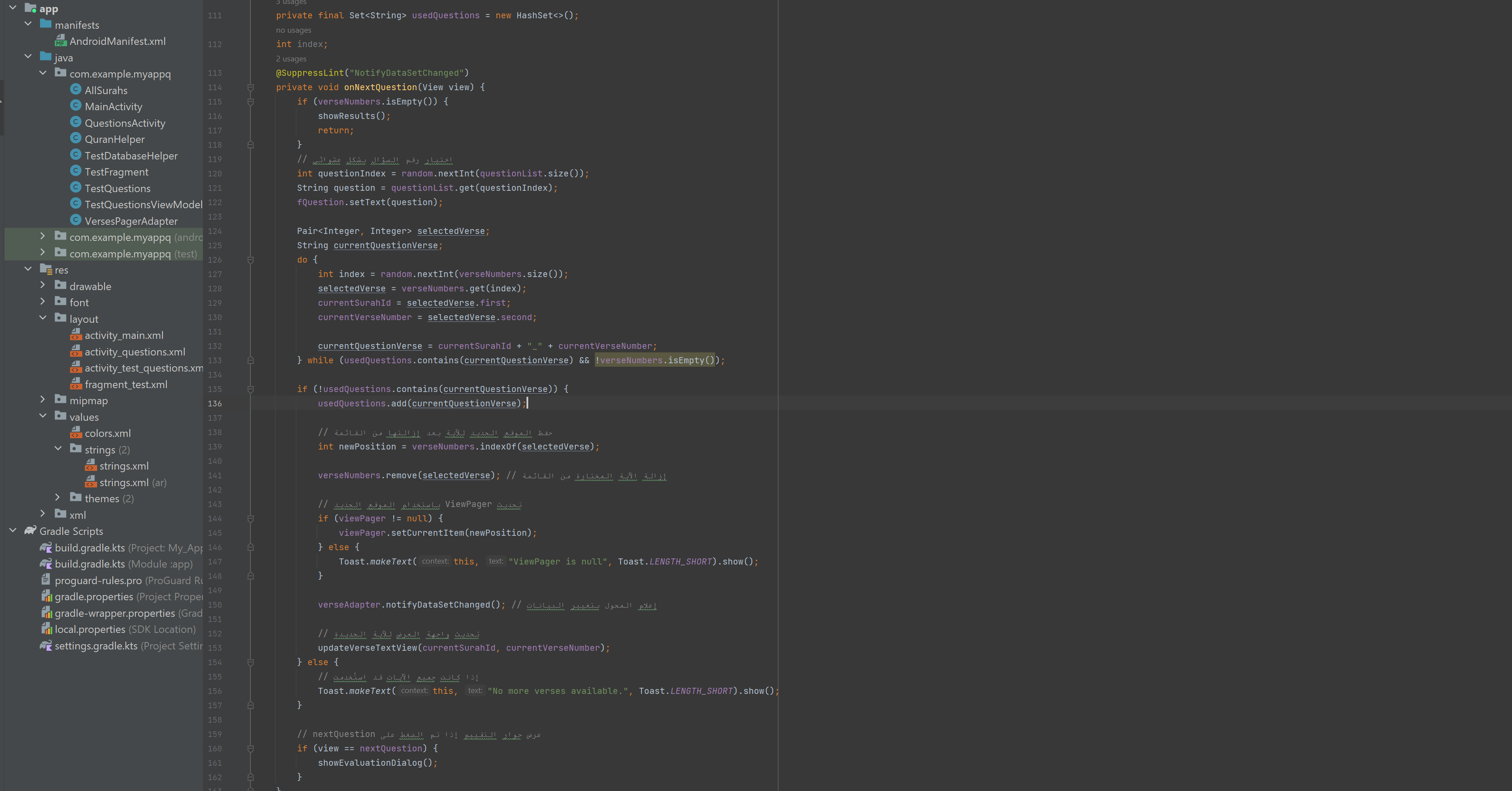Expand the themes folder
The height and width of the screenshot is (791, 1512).
[57, 497]
